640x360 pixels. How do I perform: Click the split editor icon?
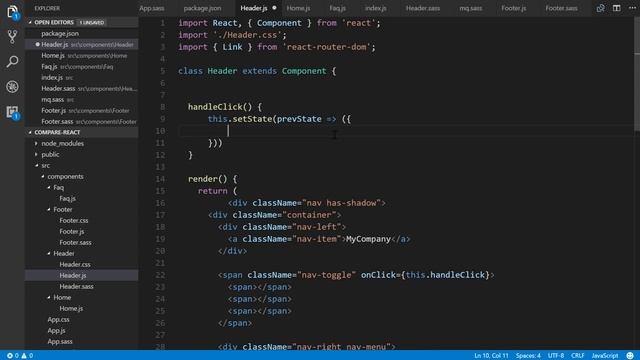(x=616, y=8)
